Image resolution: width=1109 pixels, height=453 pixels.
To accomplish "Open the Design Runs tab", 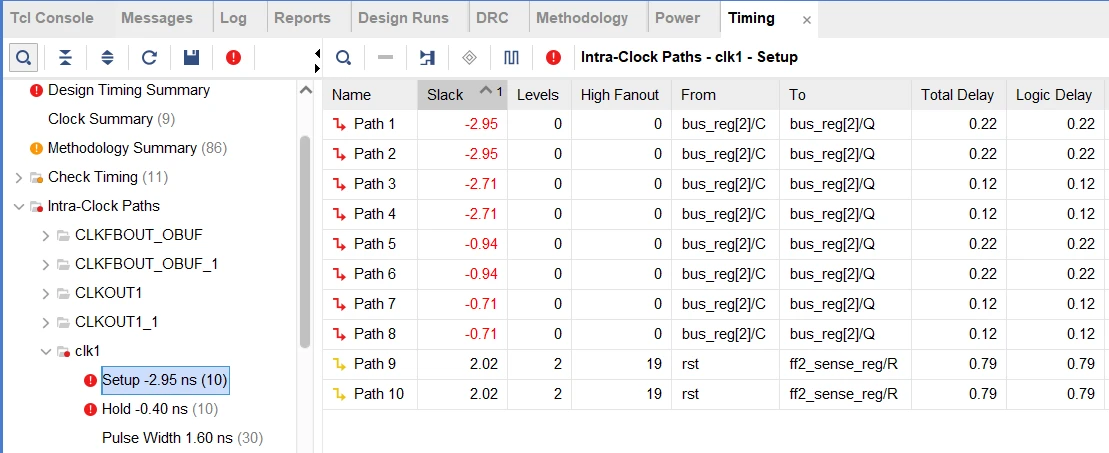I will 403,18.
